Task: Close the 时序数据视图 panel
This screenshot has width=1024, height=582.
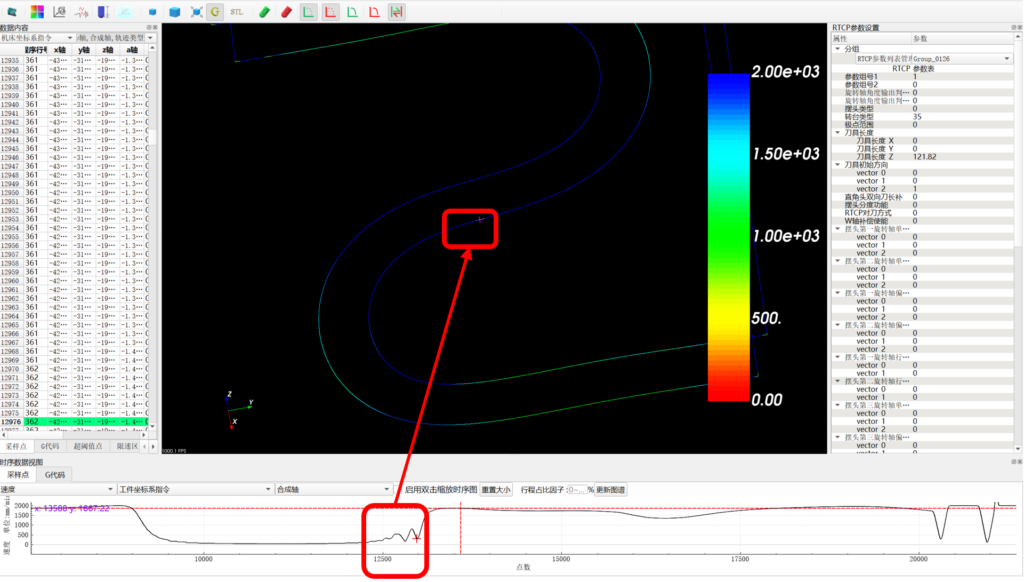Action: (x=1019, y=461)
